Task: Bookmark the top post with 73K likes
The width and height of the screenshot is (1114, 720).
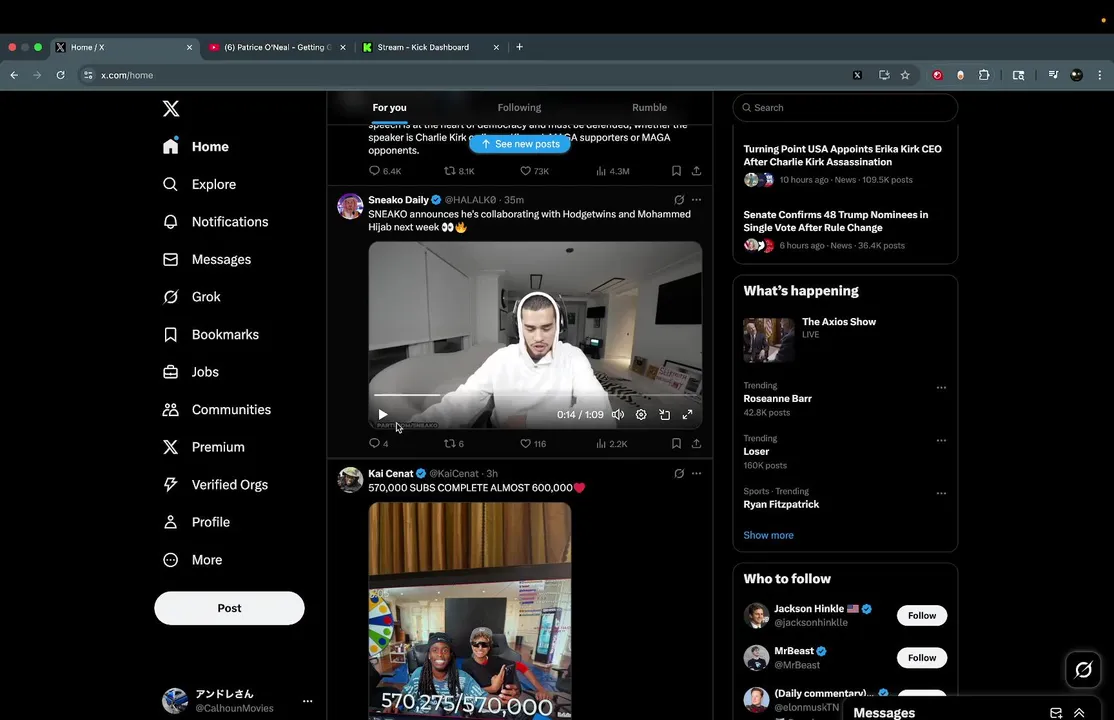Action: (676, 171)
